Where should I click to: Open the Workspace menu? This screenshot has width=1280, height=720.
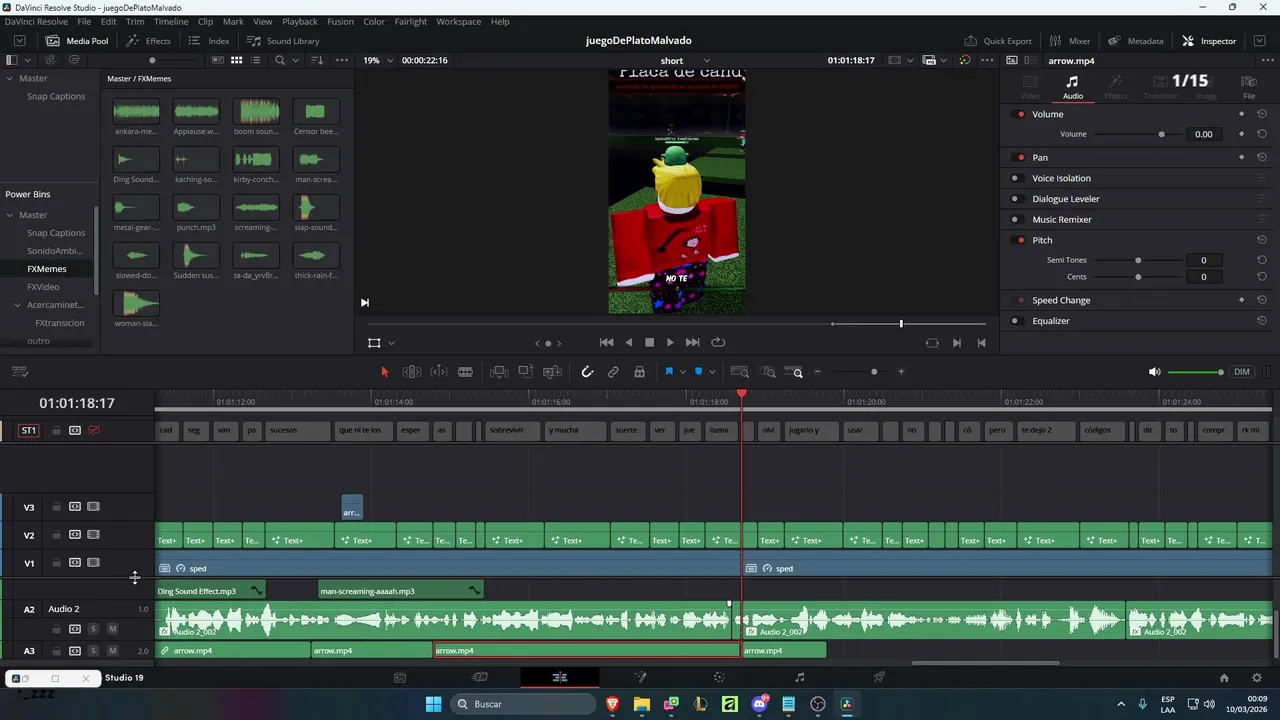coord(458,21)
